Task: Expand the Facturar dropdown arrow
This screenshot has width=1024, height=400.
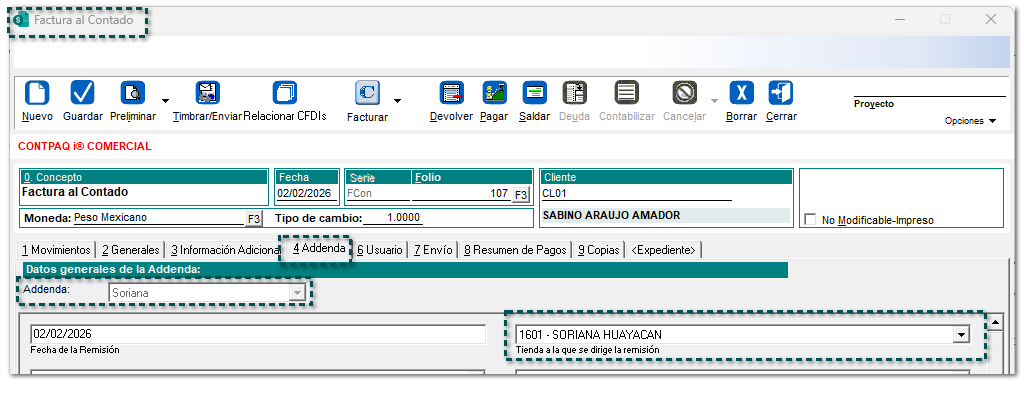Action: point(397,101)
